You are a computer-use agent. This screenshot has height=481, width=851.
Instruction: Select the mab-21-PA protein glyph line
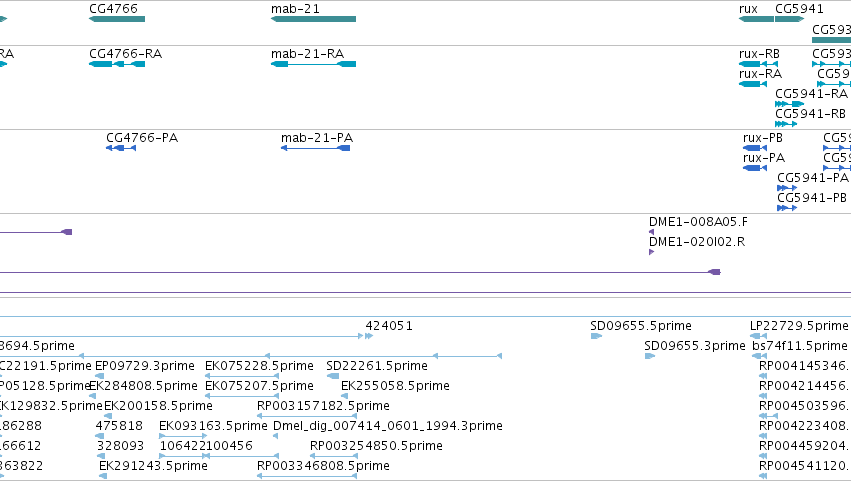click(x=315, y=148)
